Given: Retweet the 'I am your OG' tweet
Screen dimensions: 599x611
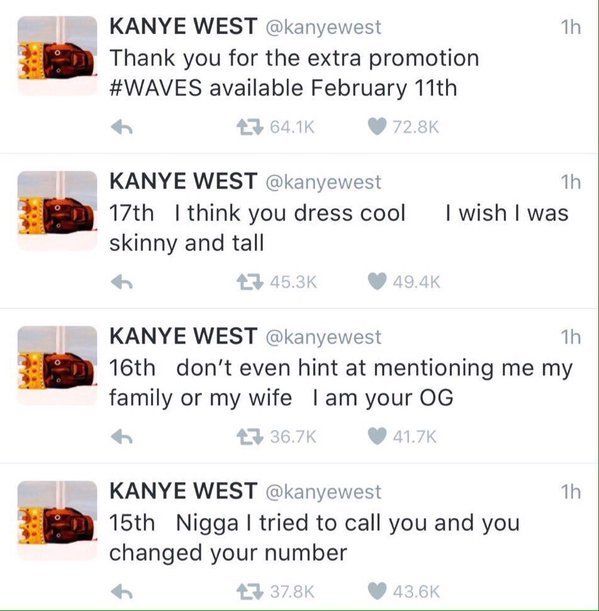Looking at the screenshot, I should [x=250, y=436].
